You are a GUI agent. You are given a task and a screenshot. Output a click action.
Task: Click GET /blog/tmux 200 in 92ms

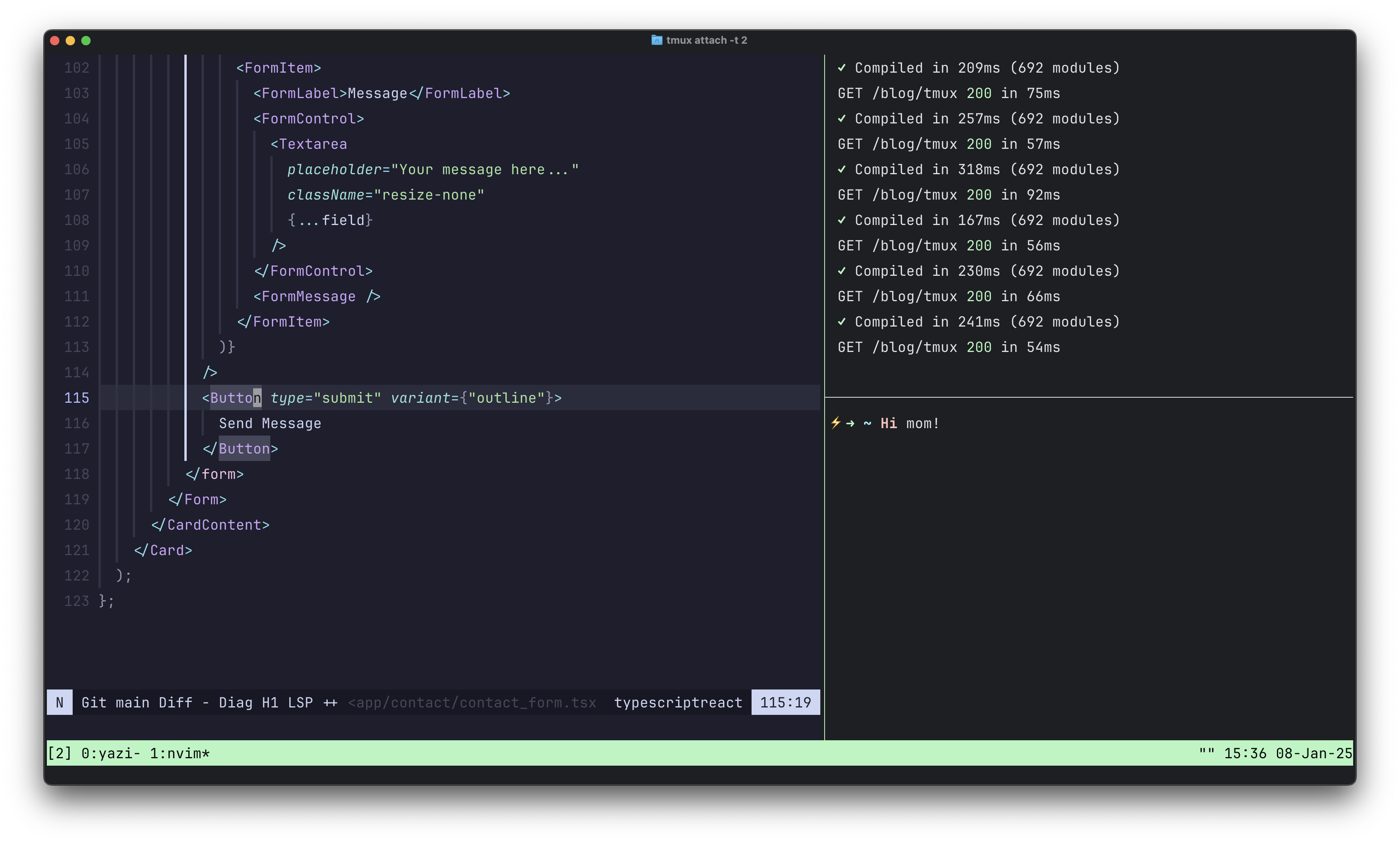coord(949,195)
